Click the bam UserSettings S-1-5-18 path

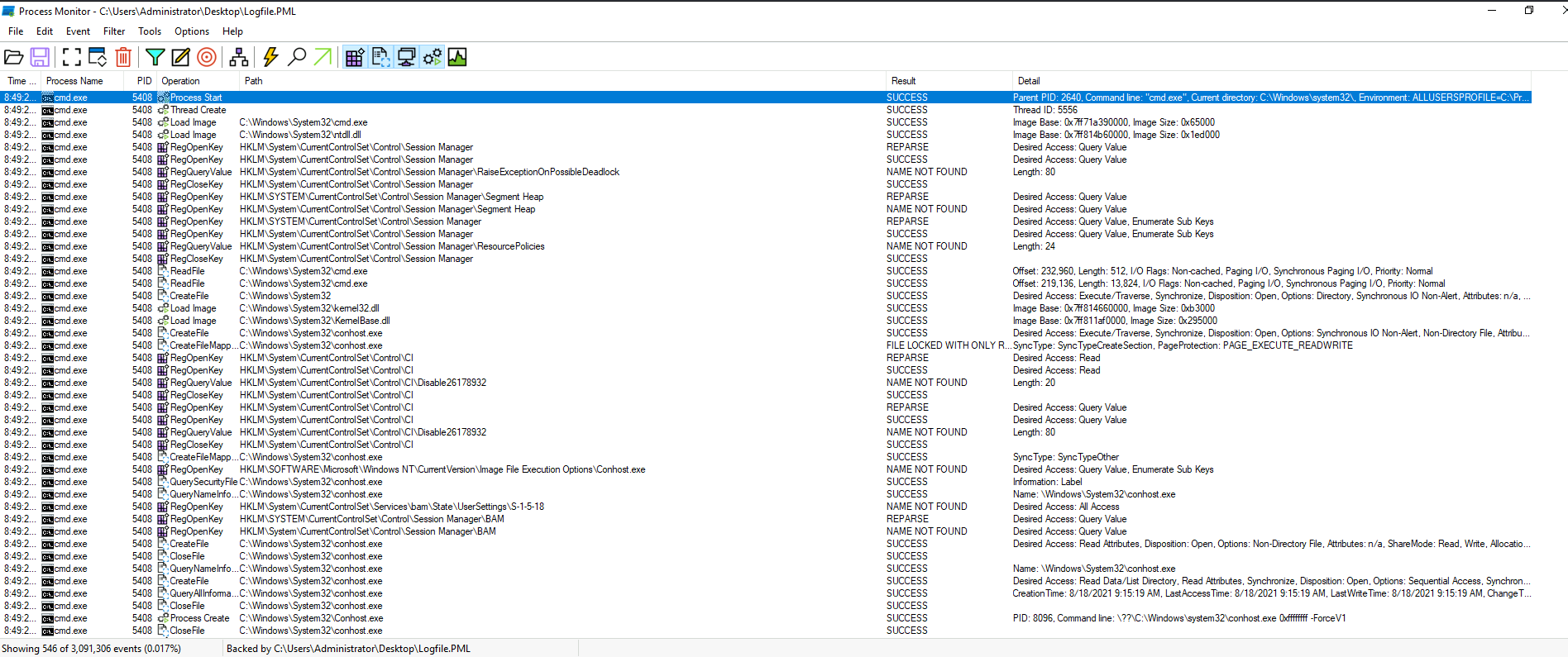(x=392, y=507)
